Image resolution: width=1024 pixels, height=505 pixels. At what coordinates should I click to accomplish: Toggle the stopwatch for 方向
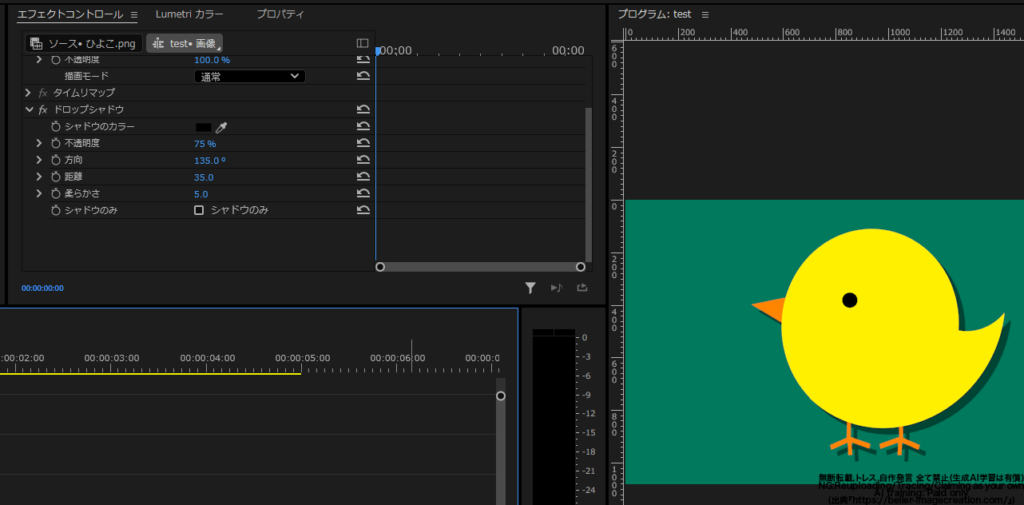click(x=56, y=160)
